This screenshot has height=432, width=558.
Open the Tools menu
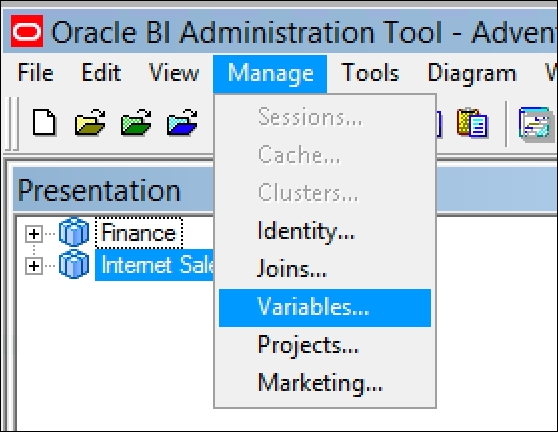(x=370, y=73)
